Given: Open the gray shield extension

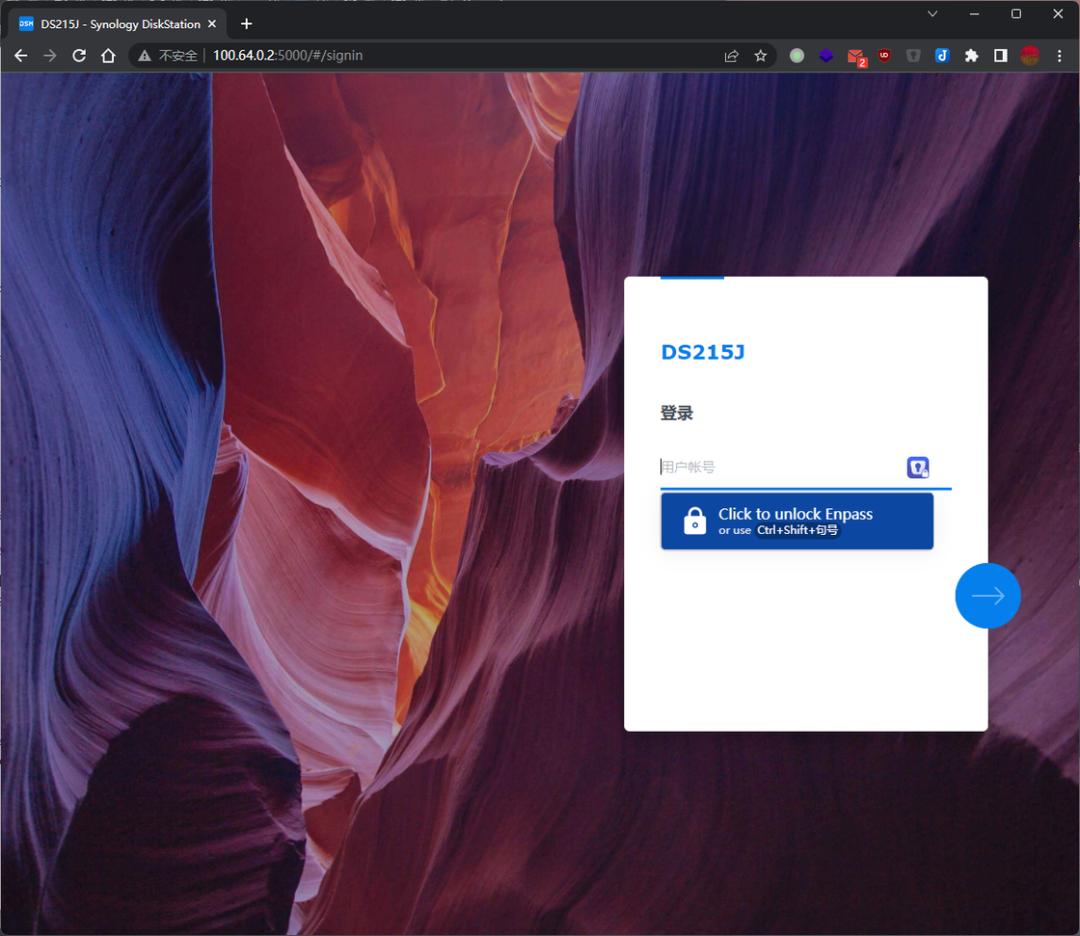Looking at the screenshot, I should point(913,56).
